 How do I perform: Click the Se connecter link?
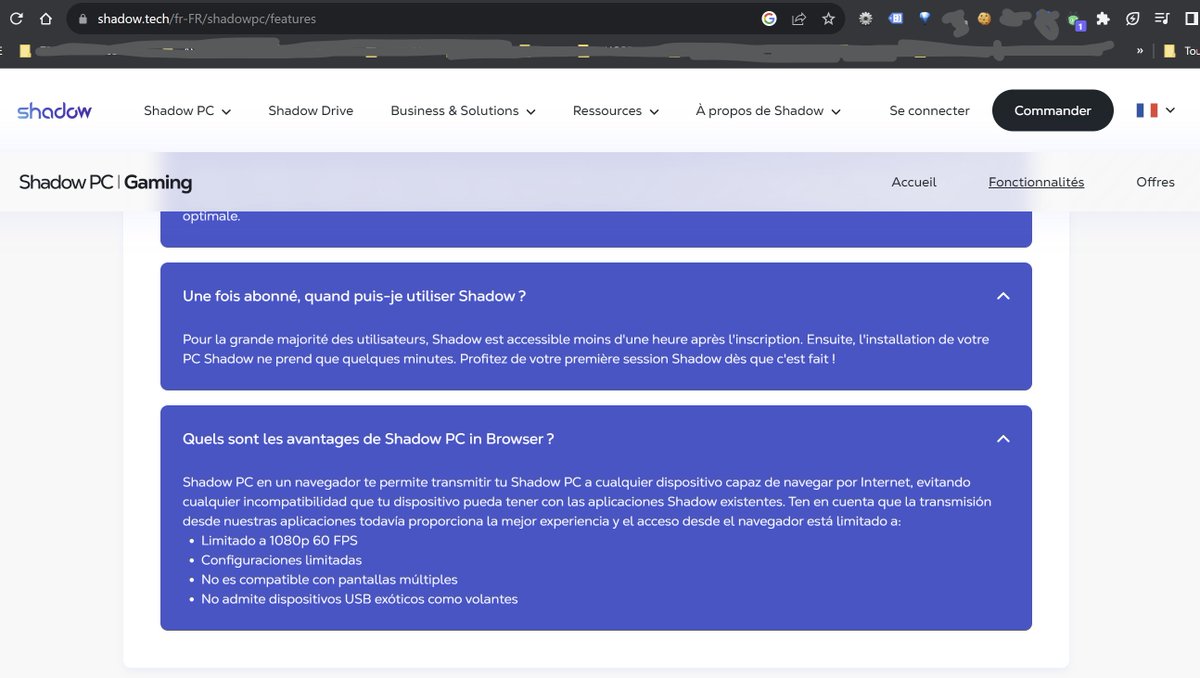click(929, 111)
